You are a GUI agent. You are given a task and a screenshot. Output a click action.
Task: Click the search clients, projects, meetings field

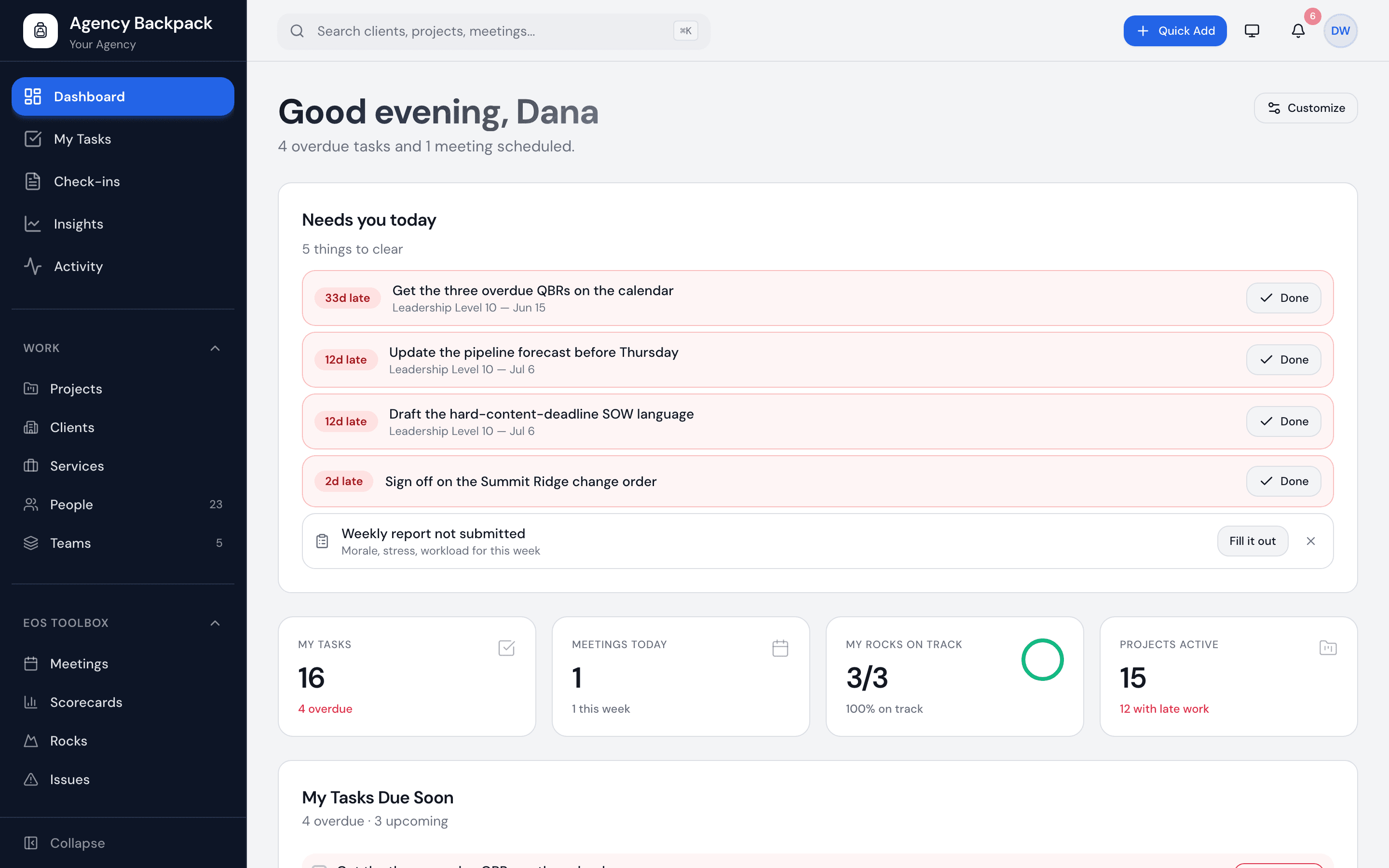[x=493, y=31]
